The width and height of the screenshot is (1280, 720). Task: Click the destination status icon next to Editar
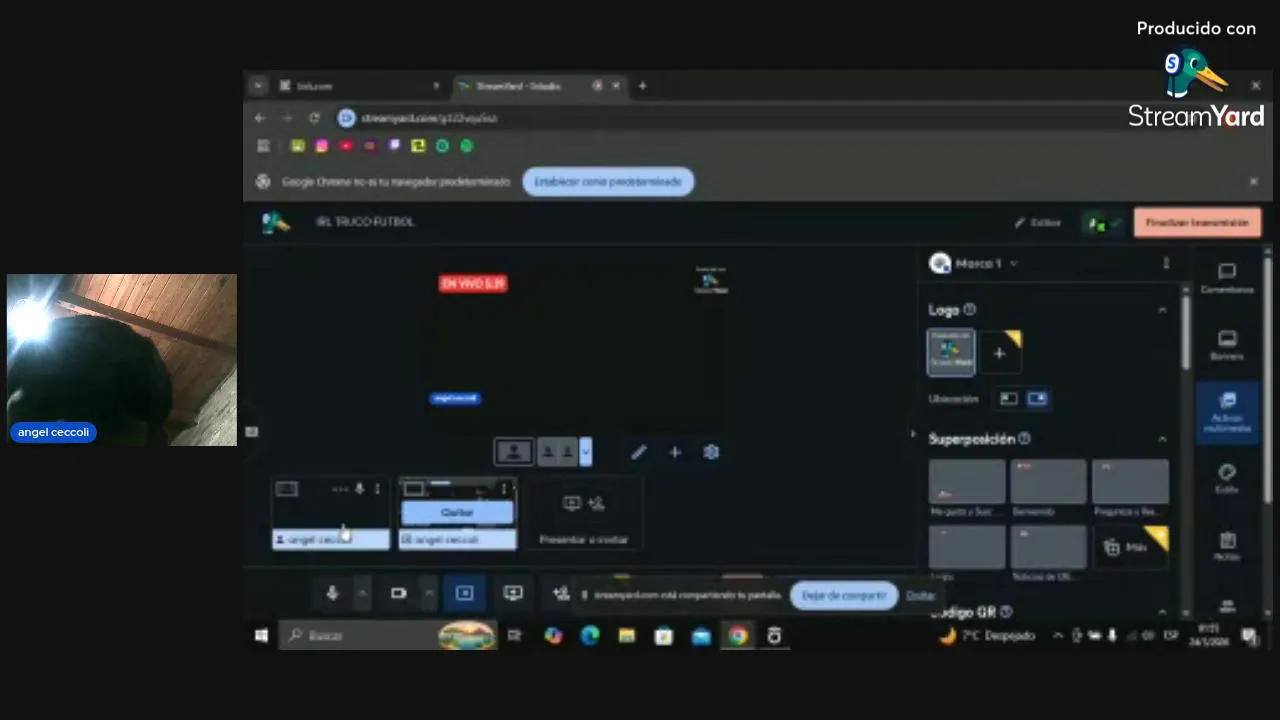point(1103,223)
